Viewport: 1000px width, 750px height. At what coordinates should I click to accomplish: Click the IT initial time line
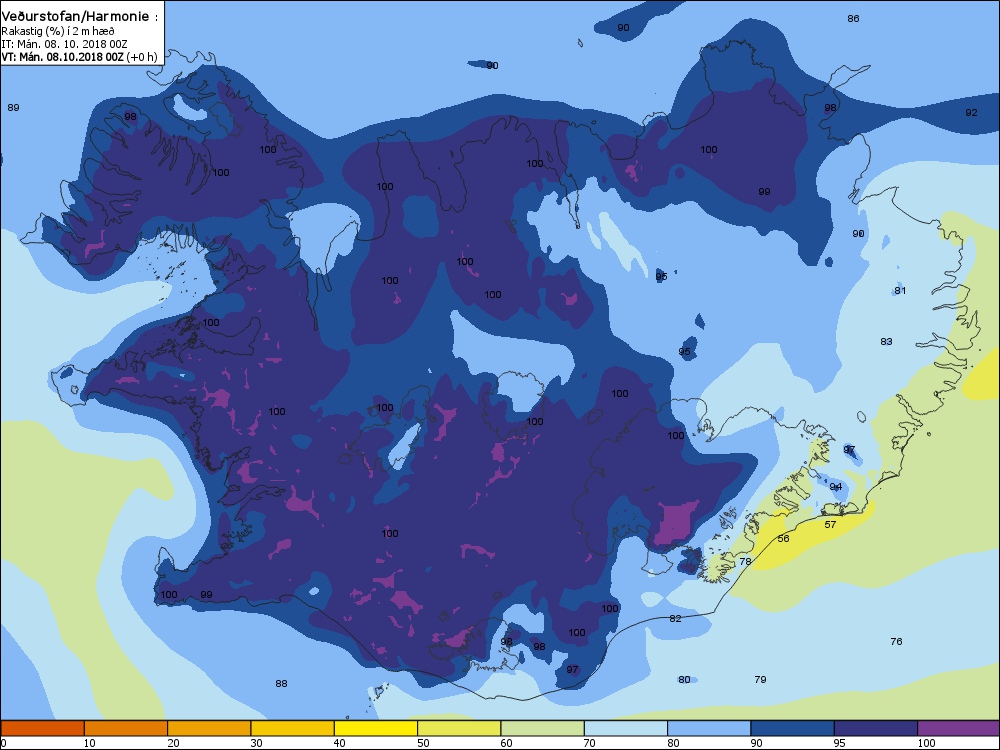pos(64,44)
